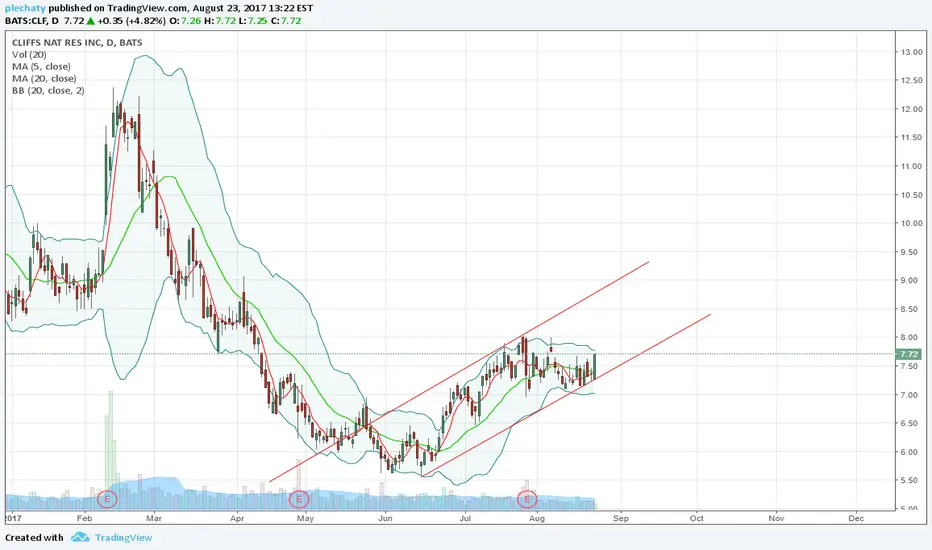Select the MA (20, close) indicator label
The image size is (932, 550).
tap(44, 78)
